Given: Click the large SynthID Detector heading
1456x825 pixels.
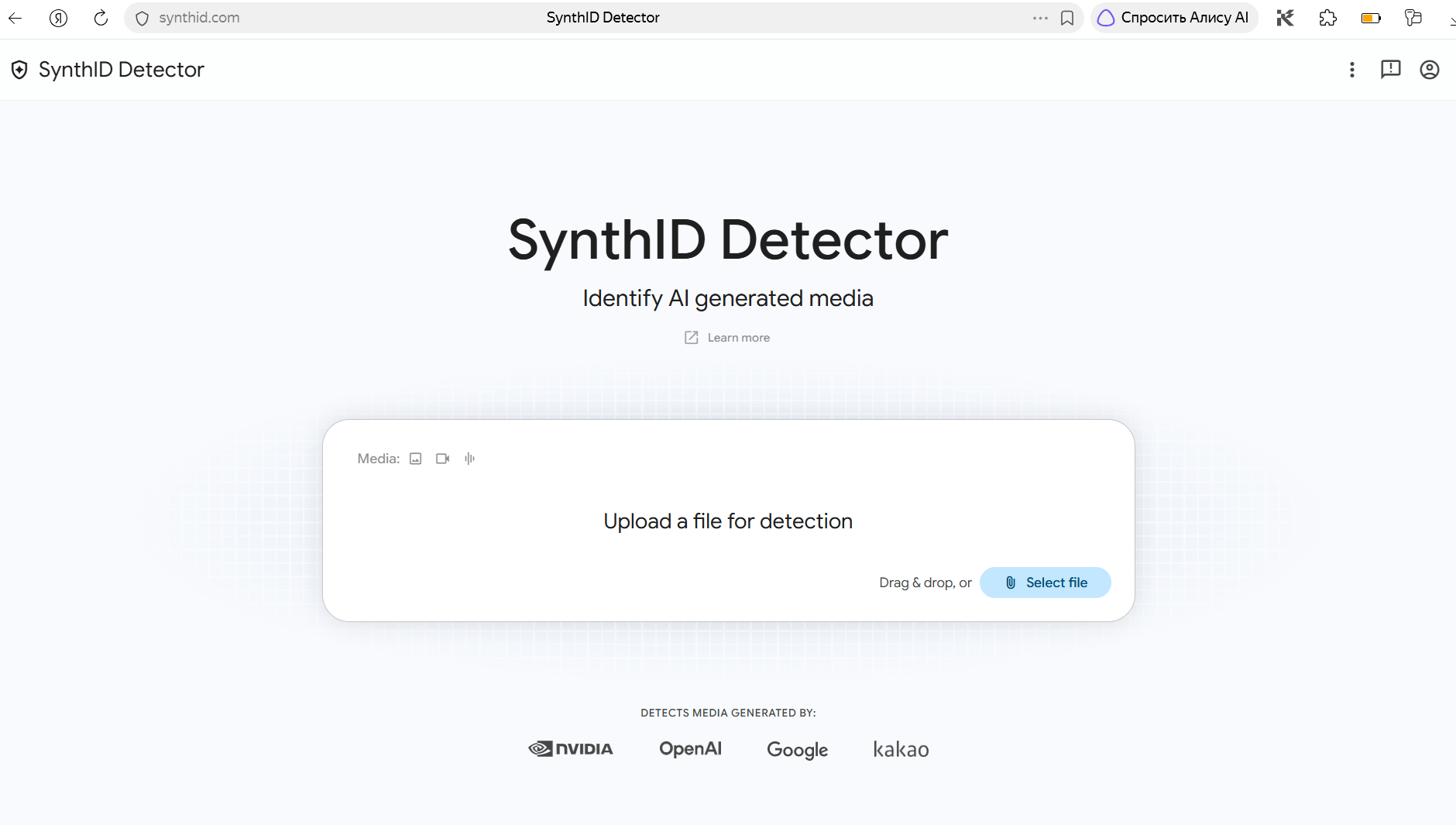Looking at the screenshot, I should 728,240.
